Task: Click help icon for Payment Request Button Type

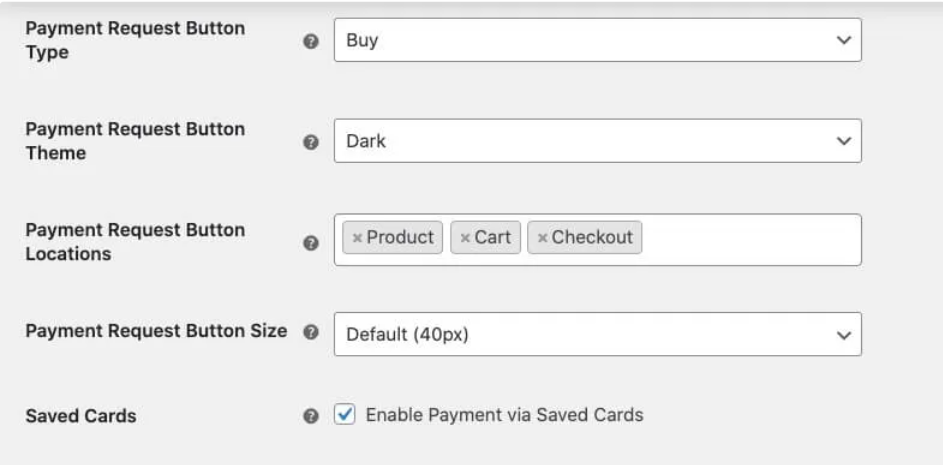Action: (x=311, y=42)
